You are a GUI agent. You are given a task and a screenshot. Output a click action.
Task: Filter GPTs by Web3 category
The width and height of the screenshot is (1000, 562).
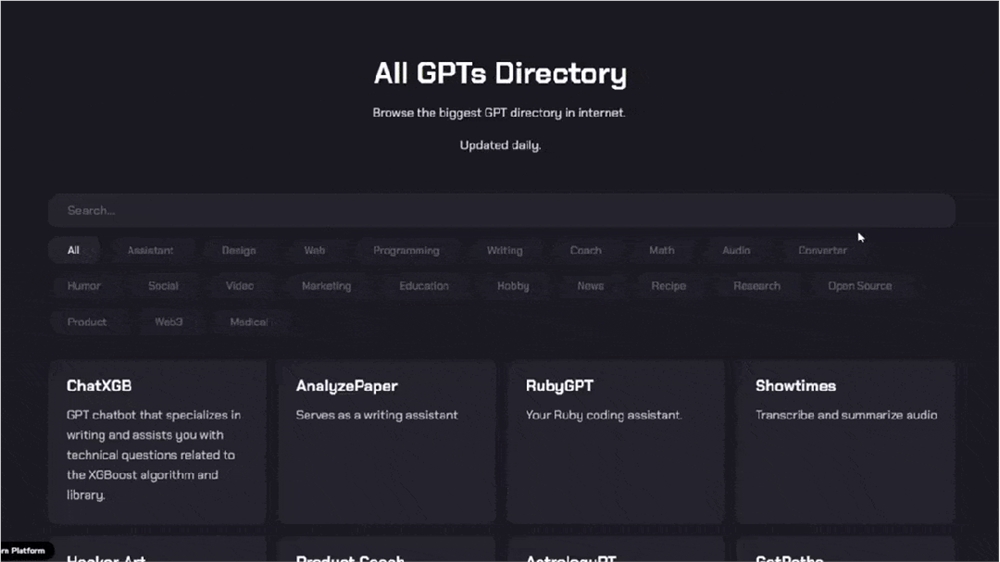(168, 322)
